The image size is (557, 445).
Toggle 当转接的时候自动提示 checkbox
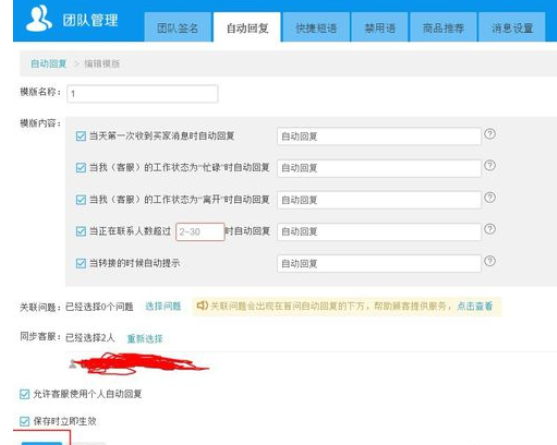tap(81, 264)
